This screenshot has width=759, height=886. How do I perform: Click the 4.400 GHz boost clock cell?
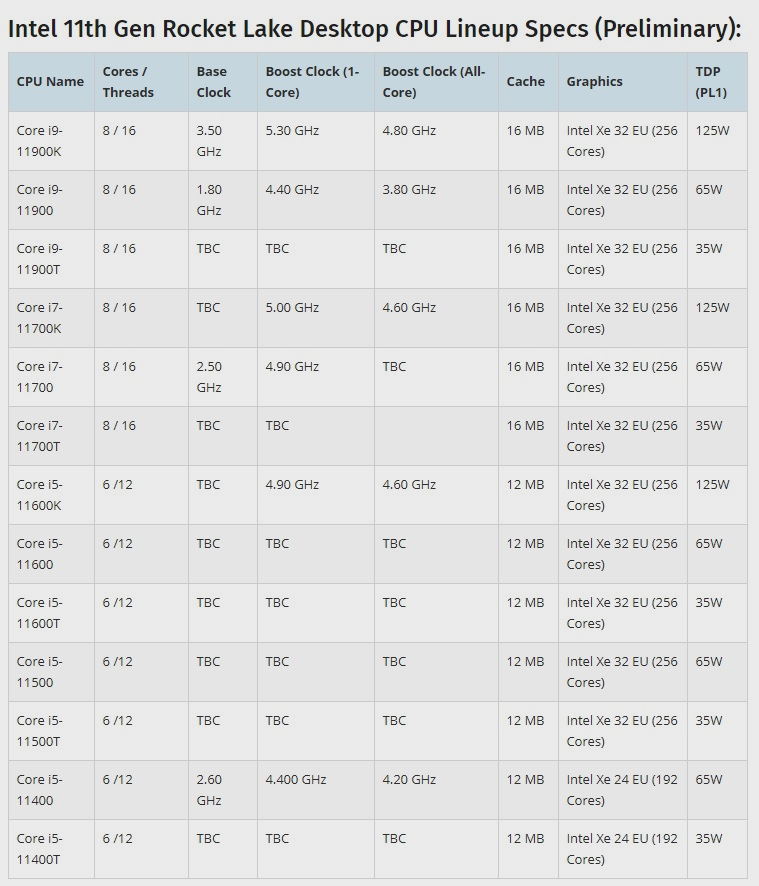click(296, 780)
